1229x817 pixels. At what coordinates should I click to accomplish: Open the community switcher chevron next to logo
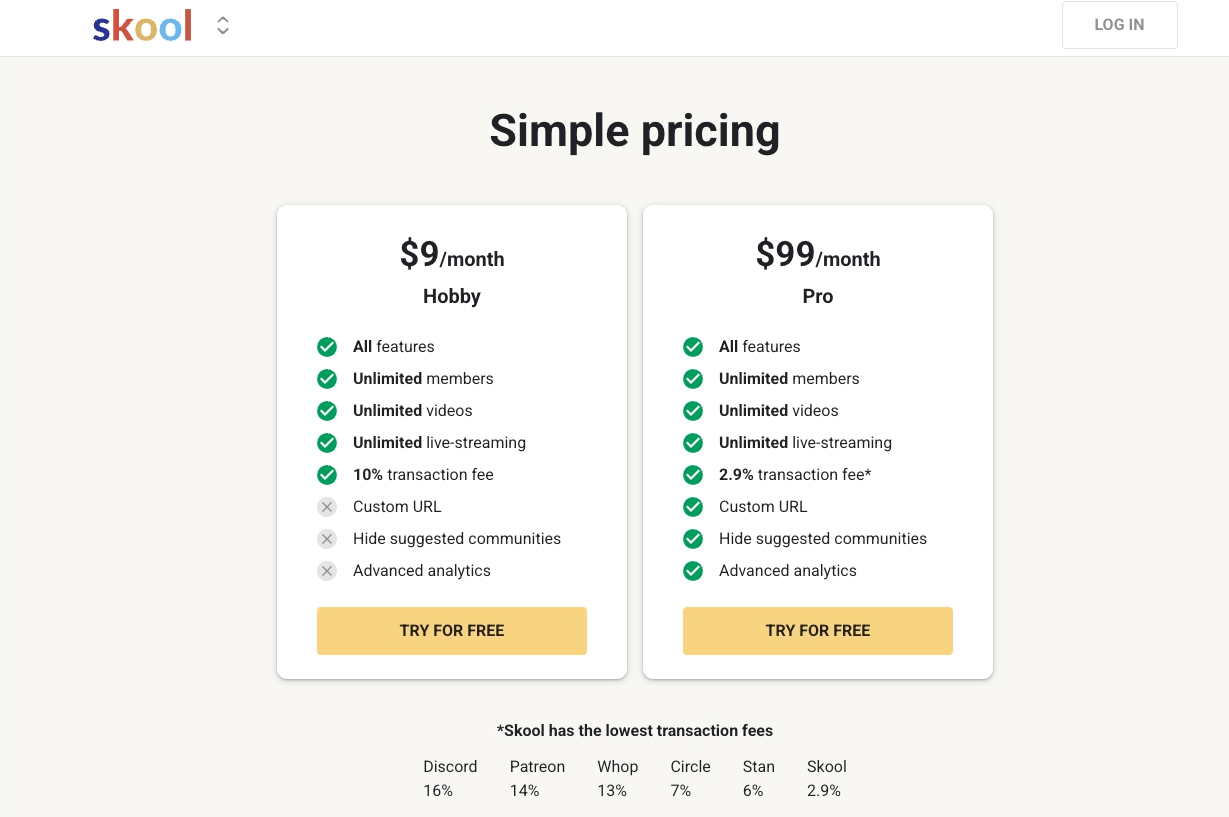click(223, 26)
